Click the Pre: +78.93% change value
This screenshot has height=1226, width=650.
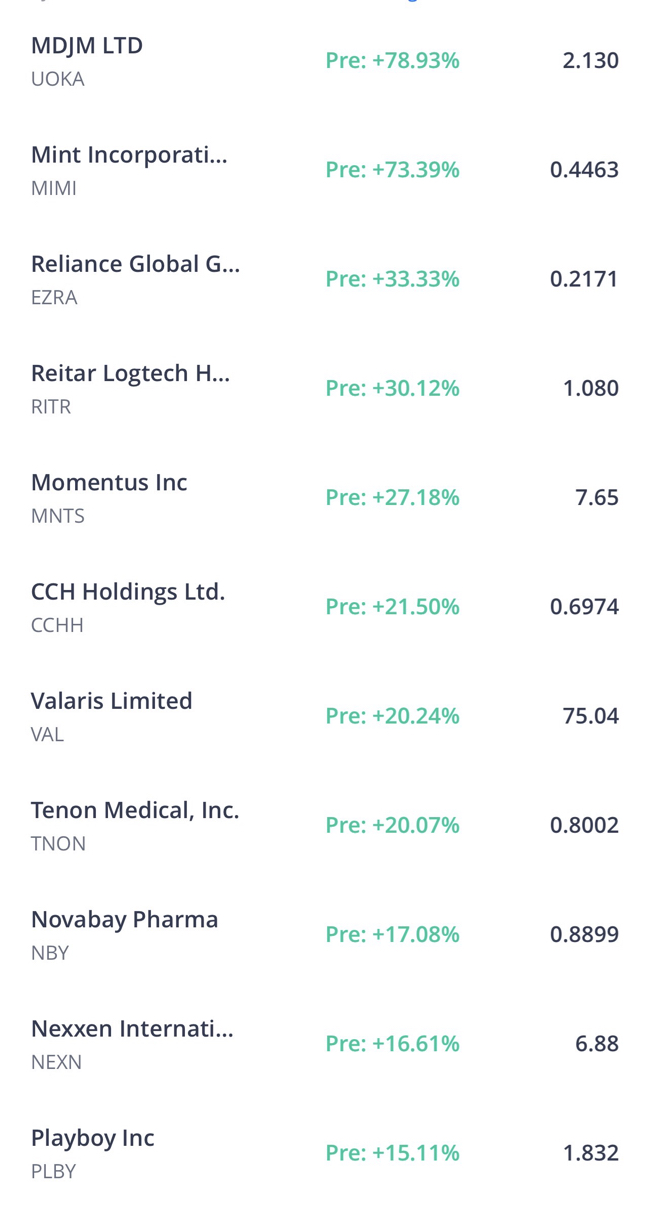click(392, 61)
